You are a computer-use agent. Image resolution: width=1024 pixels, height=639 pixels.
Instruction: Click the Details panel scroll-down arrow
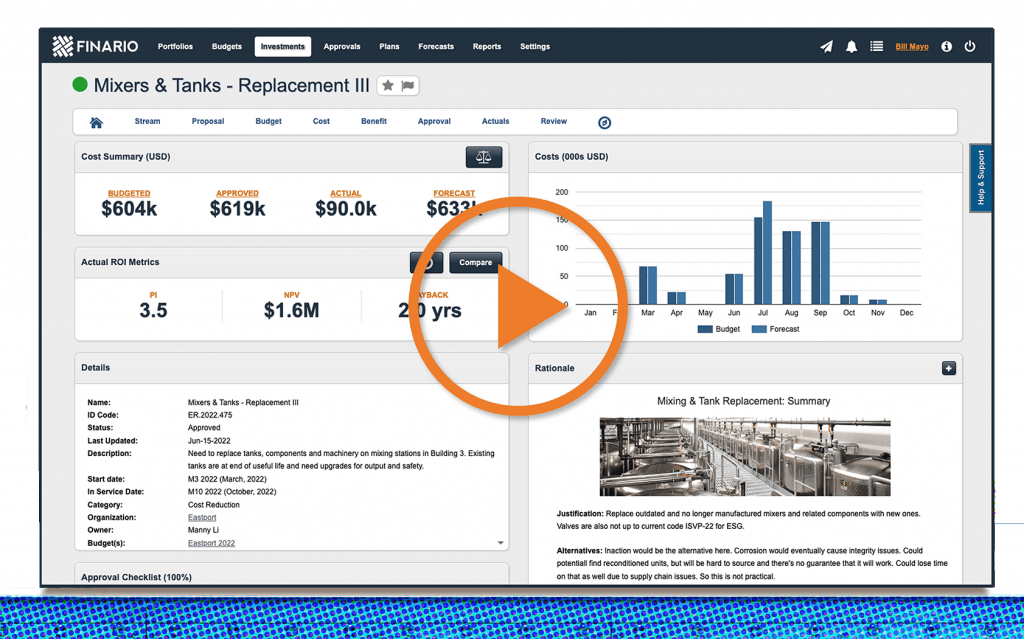click(x=500, y=543)
